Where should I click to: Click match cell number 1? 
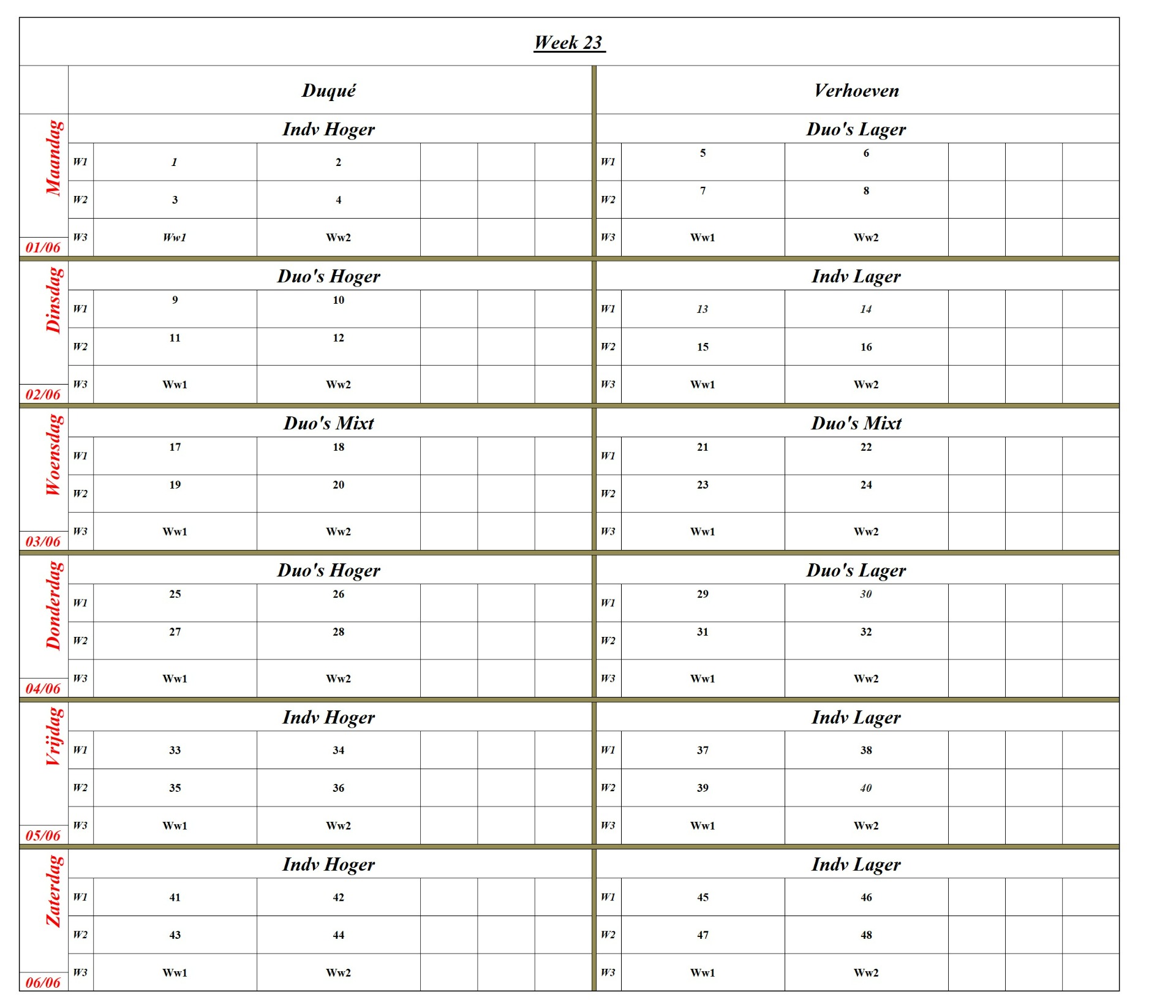point(175,162)
